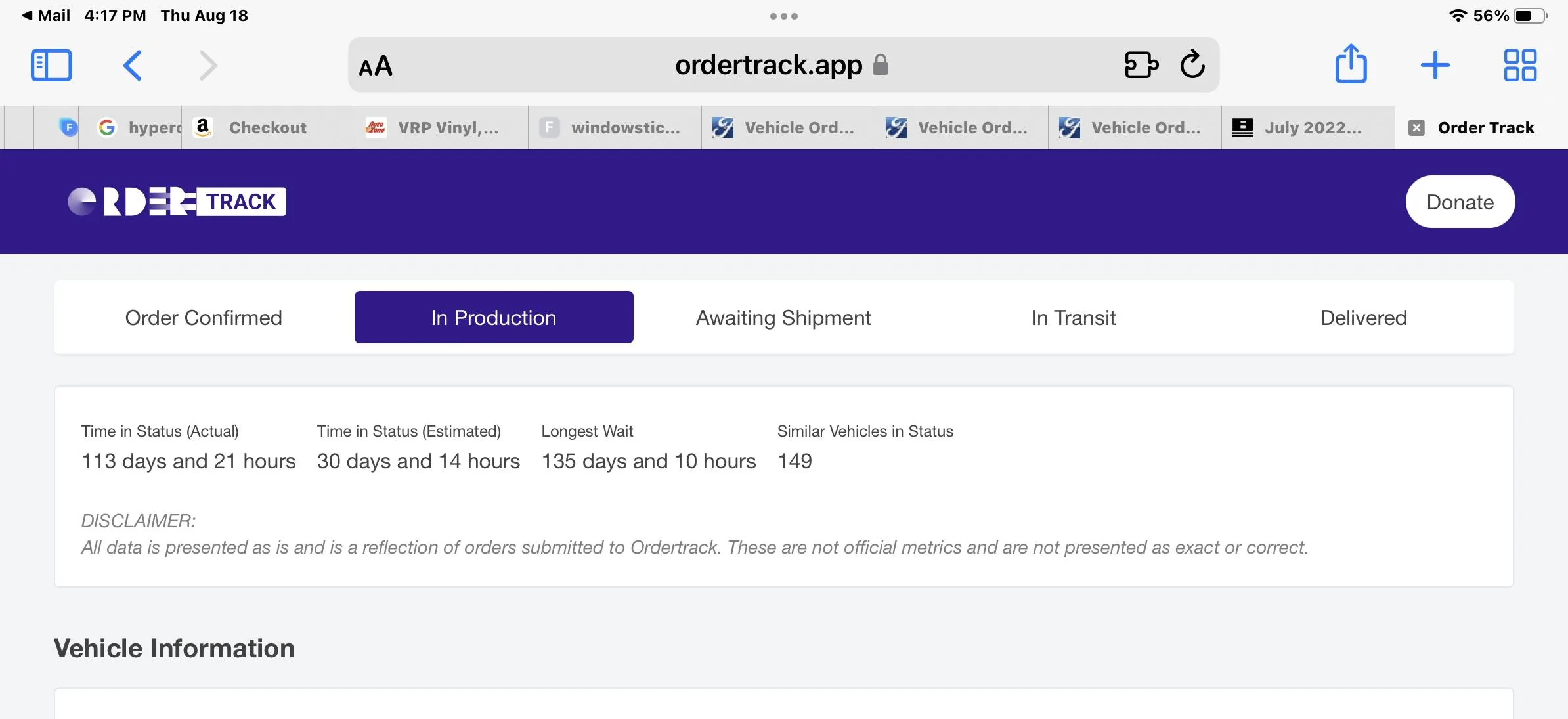Select the Delivered status

(x=1363, y=318)
